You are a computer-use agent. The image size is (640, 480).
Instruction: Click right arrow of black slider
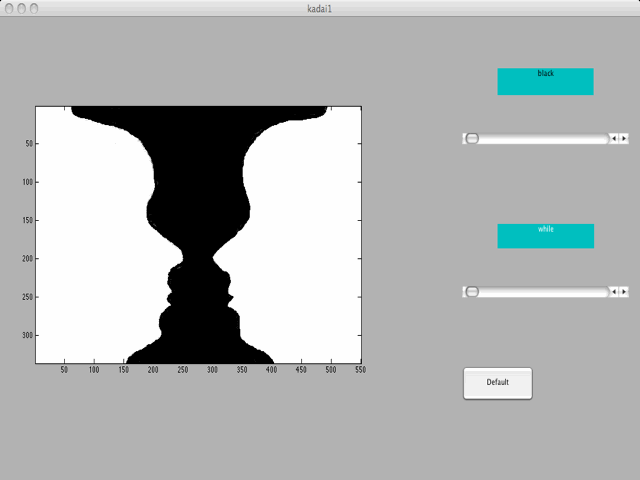pyautogui.click(x=624, y=138)
